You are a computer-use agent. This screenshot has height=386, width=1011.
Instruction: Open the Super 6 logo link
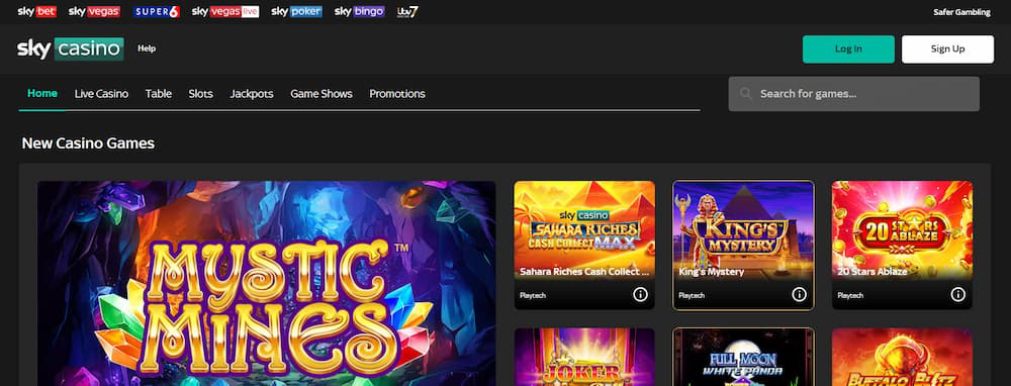(156, 12)
